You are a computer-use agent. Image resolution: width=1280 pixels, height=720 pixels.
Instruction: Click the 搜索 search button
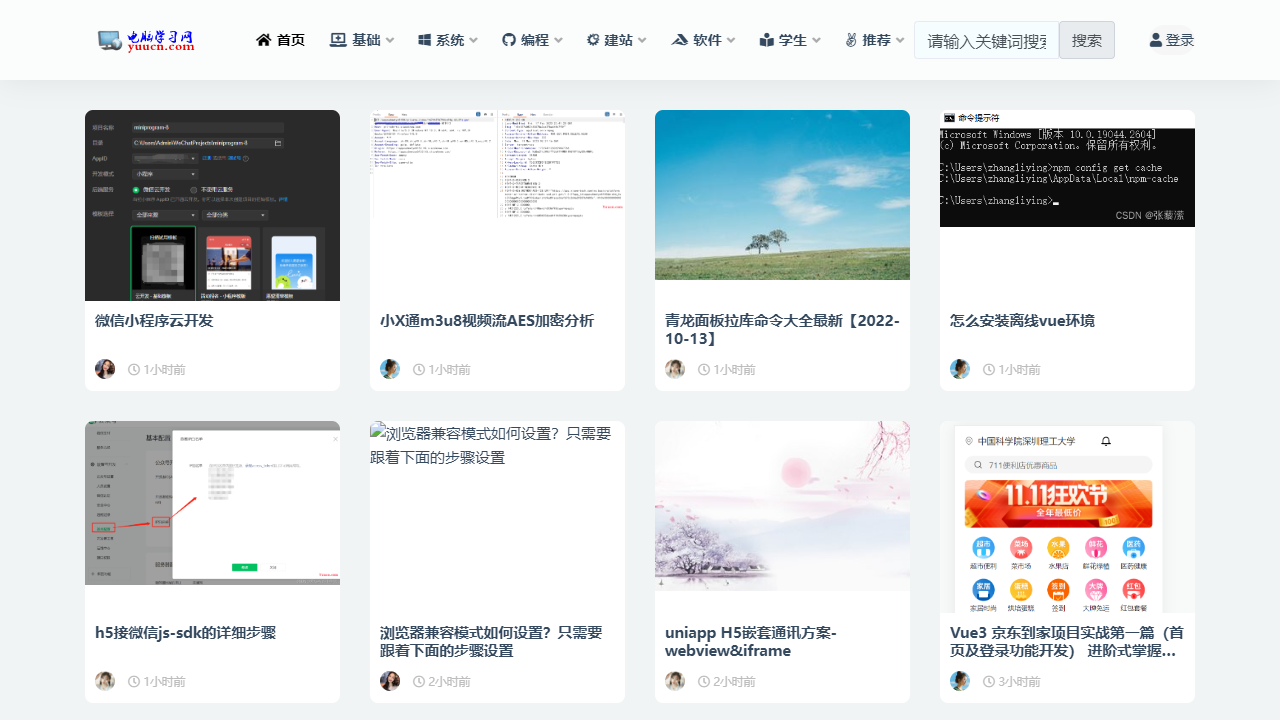pyautogui.click(x=1086, y=40)
